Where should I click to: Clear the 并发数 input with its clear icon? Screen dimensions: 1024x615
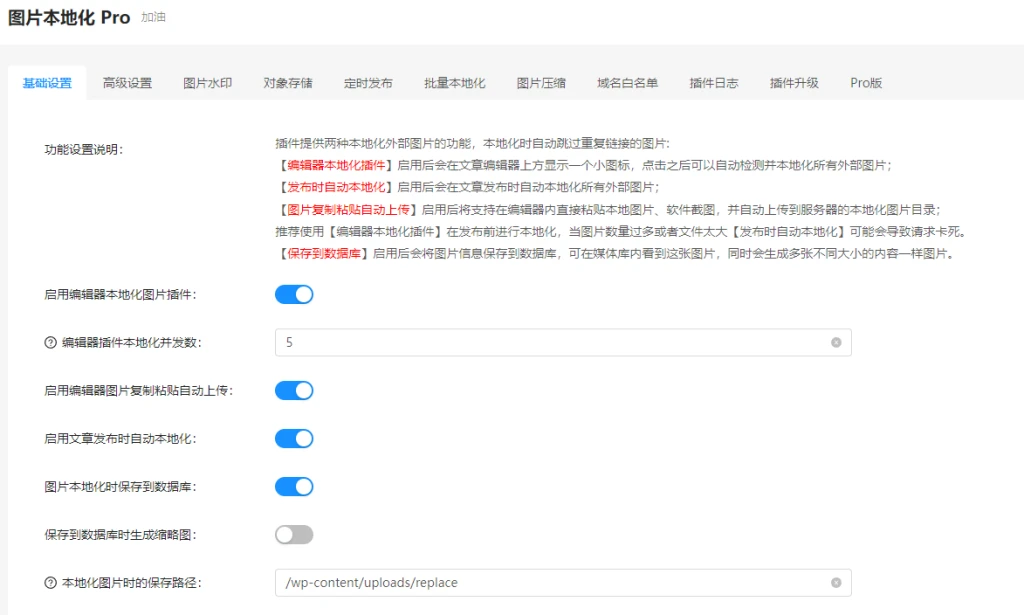(x=836, y=342)
